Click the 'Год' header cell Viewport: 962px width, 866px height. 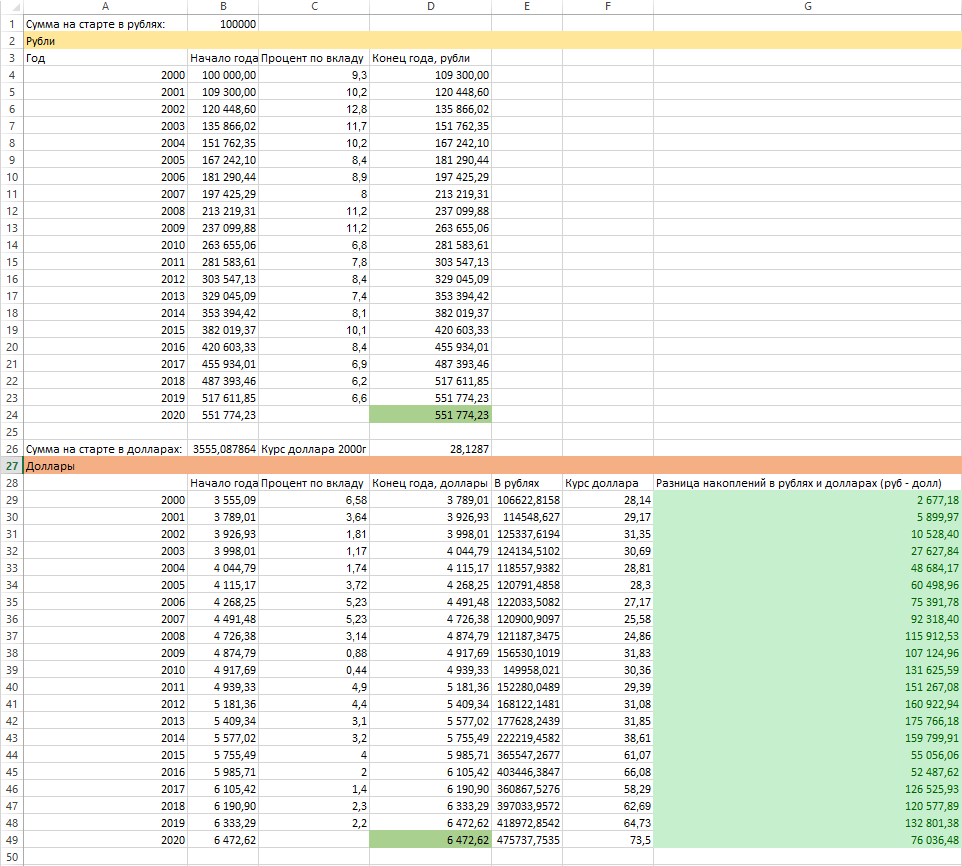pos(105,58)
